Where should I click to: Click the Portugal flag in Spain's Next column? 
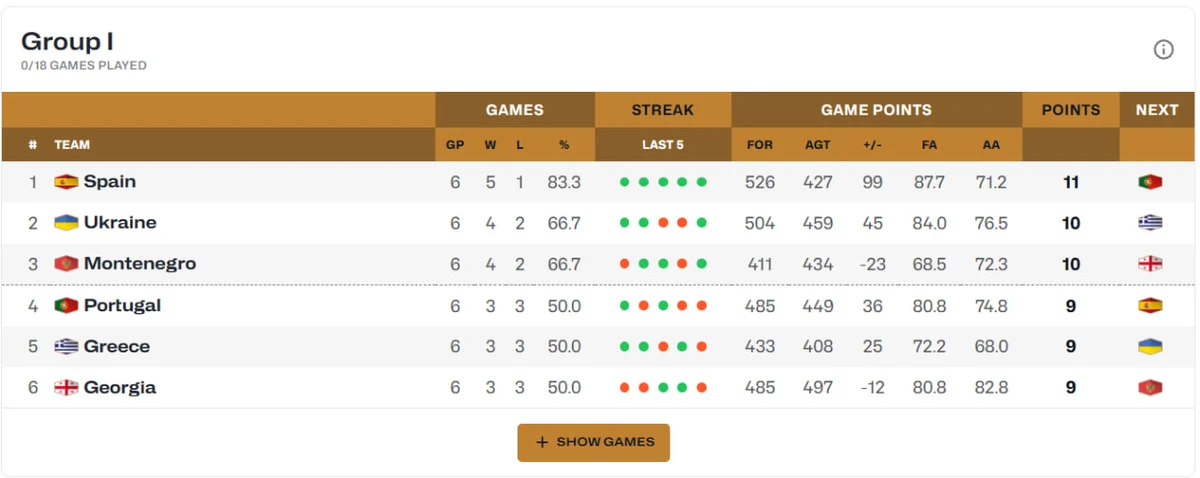pyautogui.click(x=1150, y=182)
